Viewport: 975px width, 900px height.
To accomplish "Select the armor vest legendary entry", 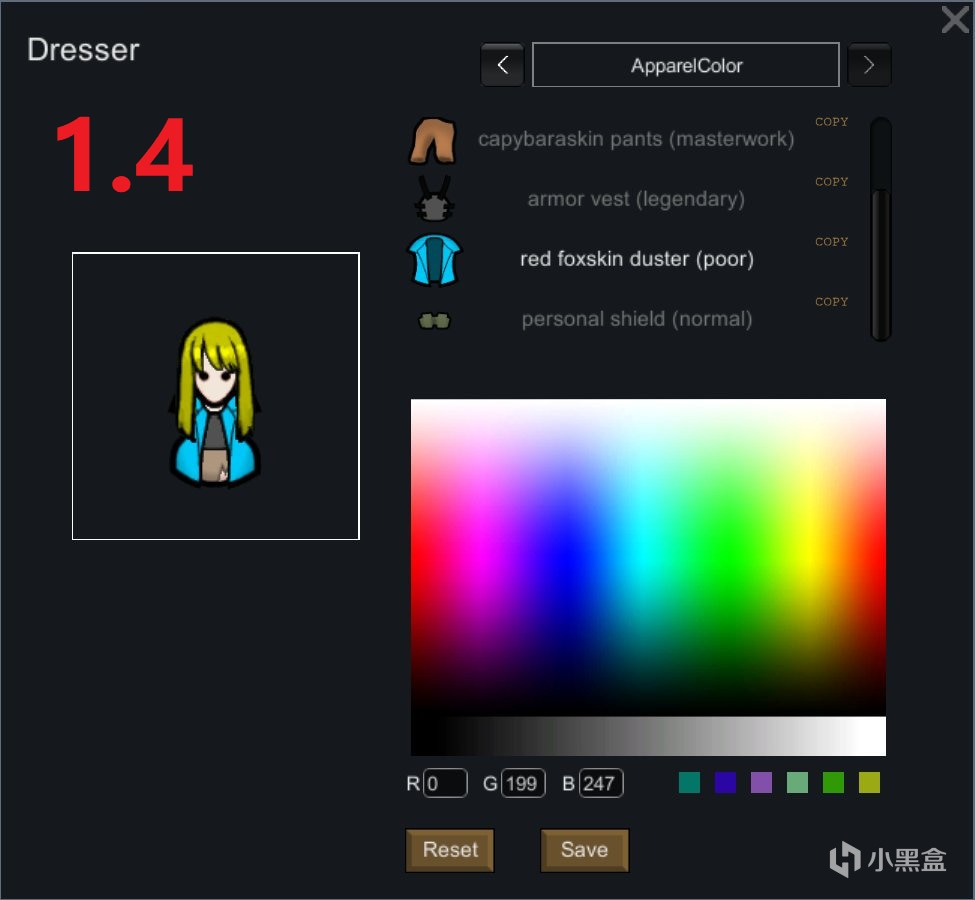I will pos(636,198).
